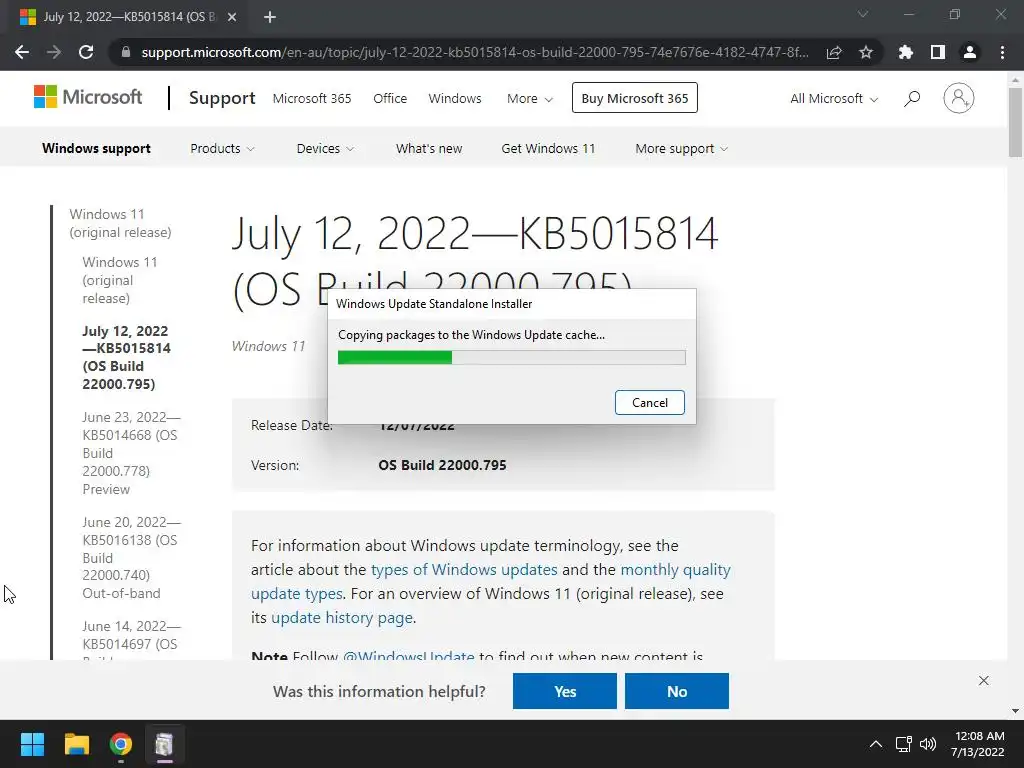Select July 12, 2022—KB5015814 sidebar entry
This screenshot has width=1024, height=768.
point(126,357)
